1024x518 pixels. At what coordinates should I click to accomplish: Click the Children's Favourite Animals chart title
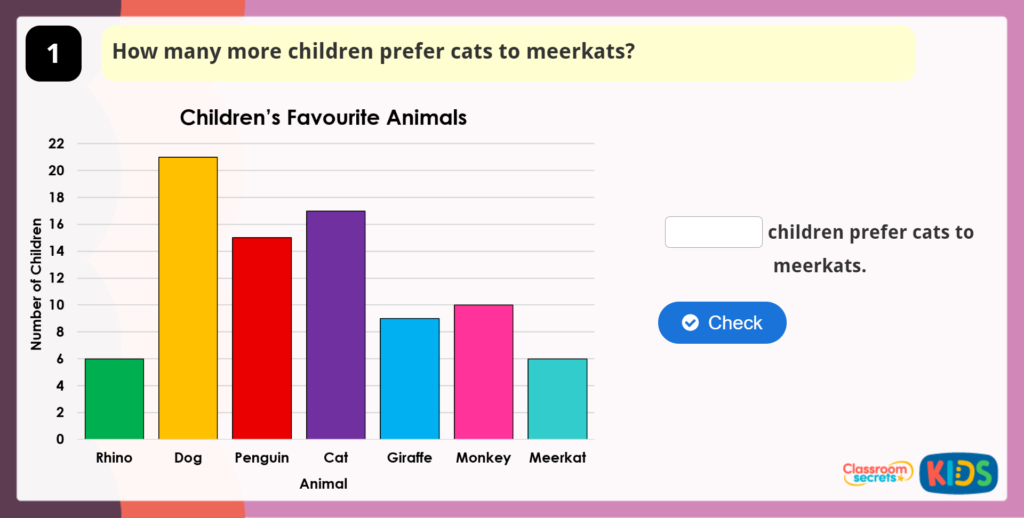click(x=323, y=118)
